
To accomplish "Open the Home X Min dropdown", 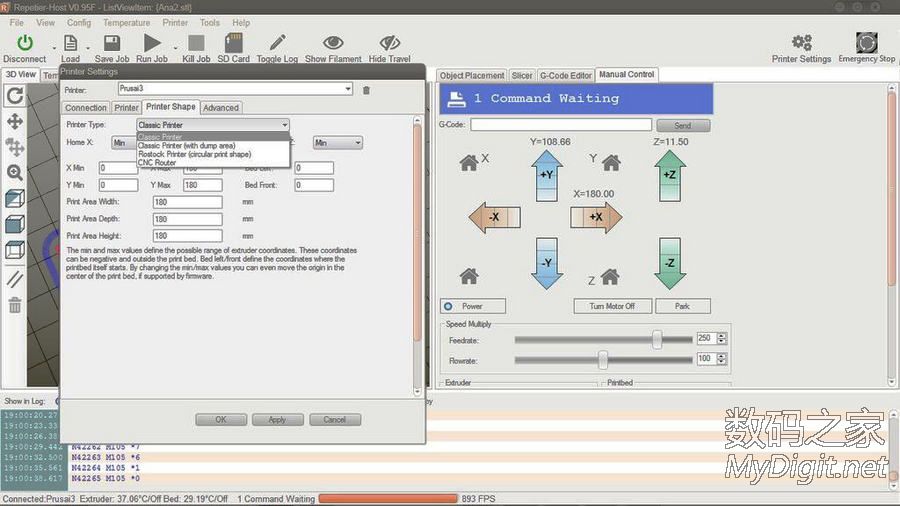I will [x=124, y=143].
